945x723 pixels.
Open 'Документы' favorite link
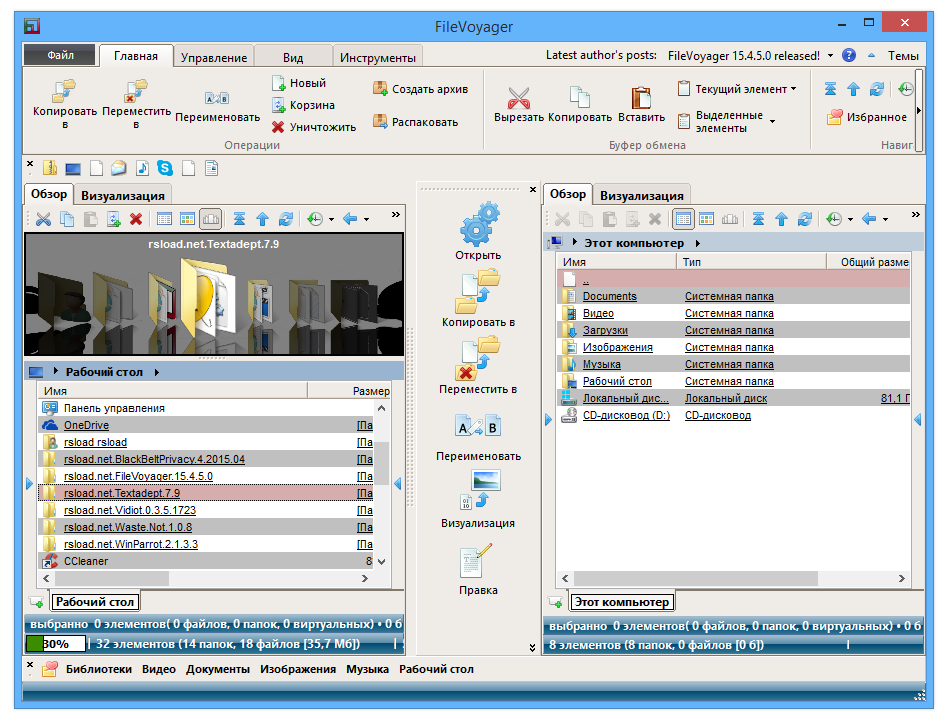point(218,669)
